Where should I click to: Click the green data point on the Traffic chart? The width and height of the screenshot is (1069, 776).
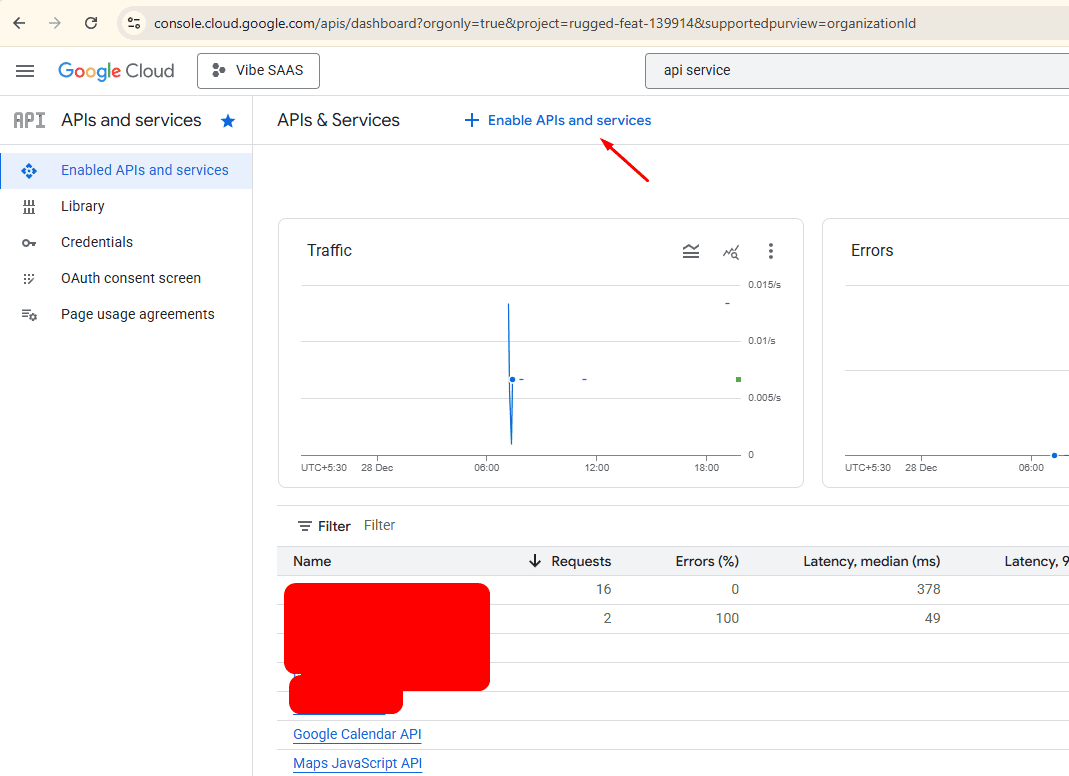click(738, 379)
